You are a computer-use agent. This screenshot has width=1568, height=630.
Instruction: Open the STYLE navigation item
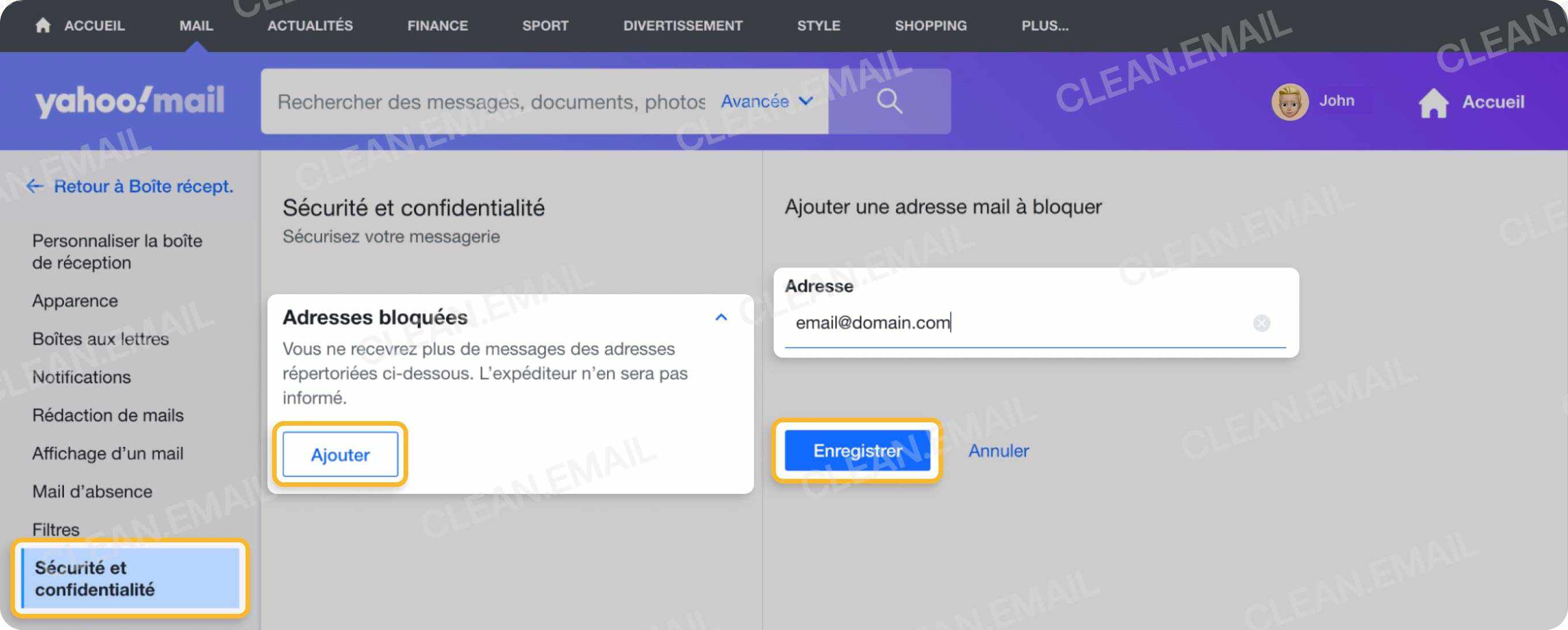[x=818, y=25]
